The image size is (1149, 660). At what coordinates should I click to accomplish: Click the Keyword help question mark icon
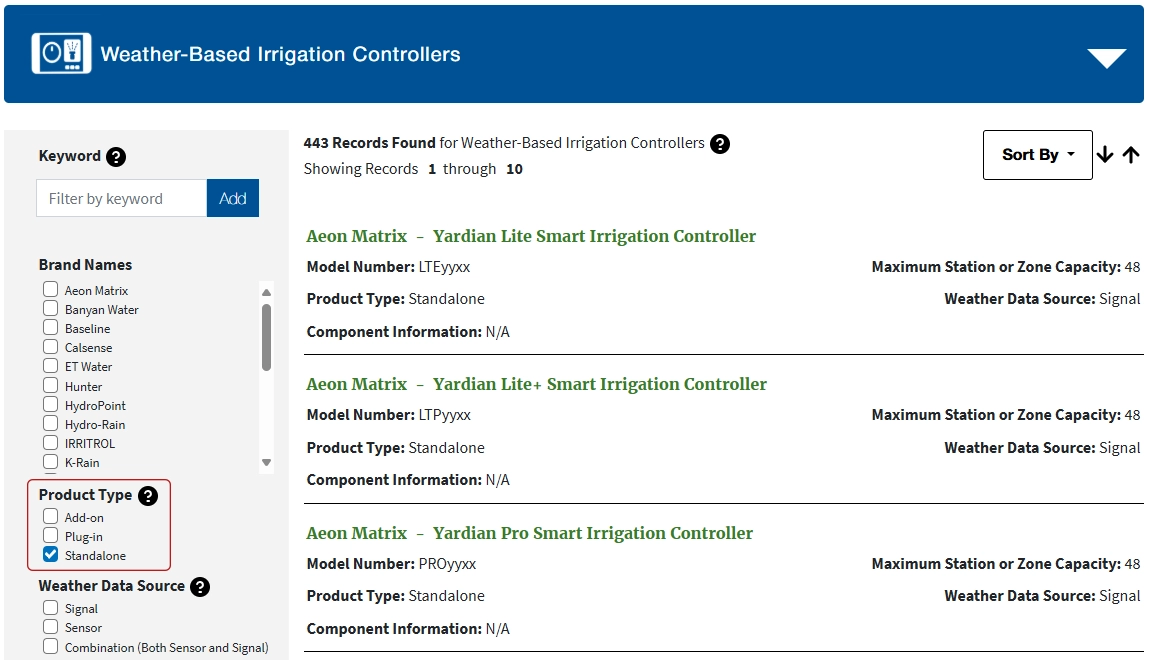[116, 157]
